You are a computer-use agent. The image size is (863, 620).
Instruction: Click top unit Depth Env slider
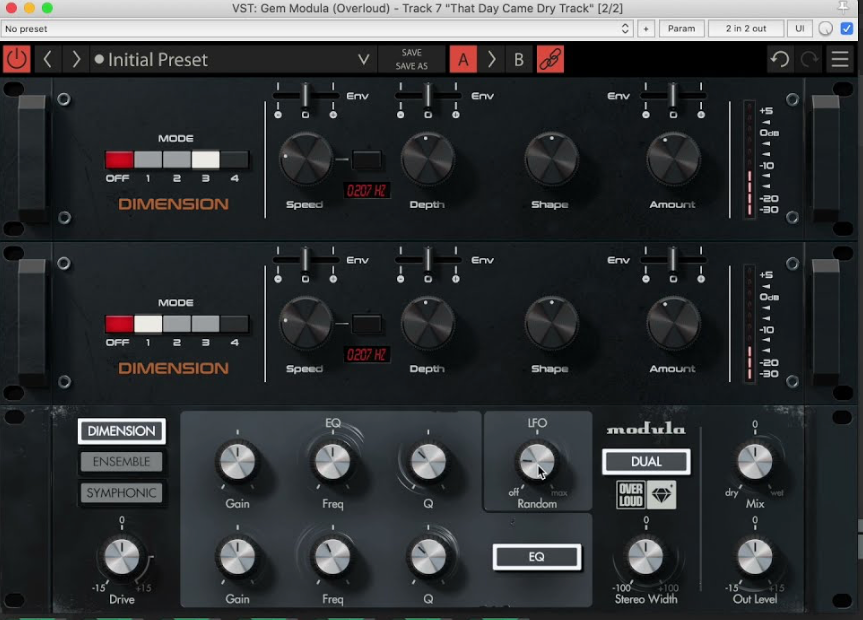click(428, 96)
